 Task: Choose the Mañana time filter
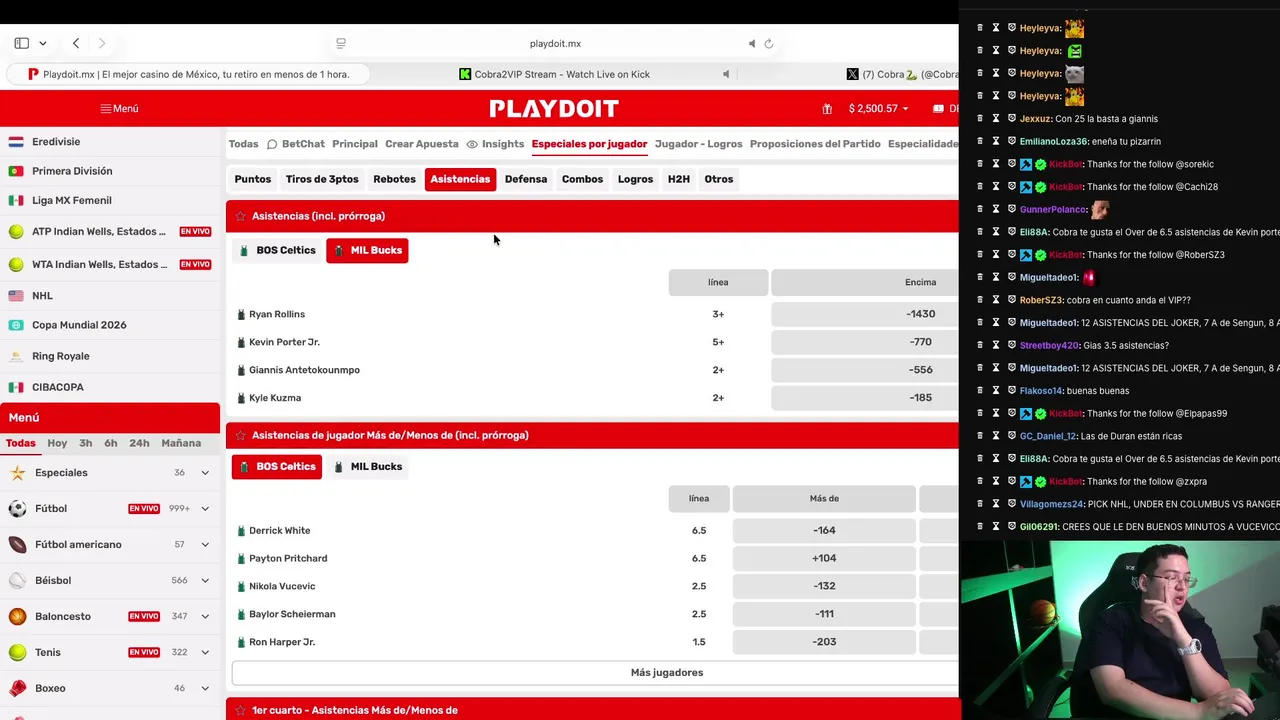click(181, 443)
